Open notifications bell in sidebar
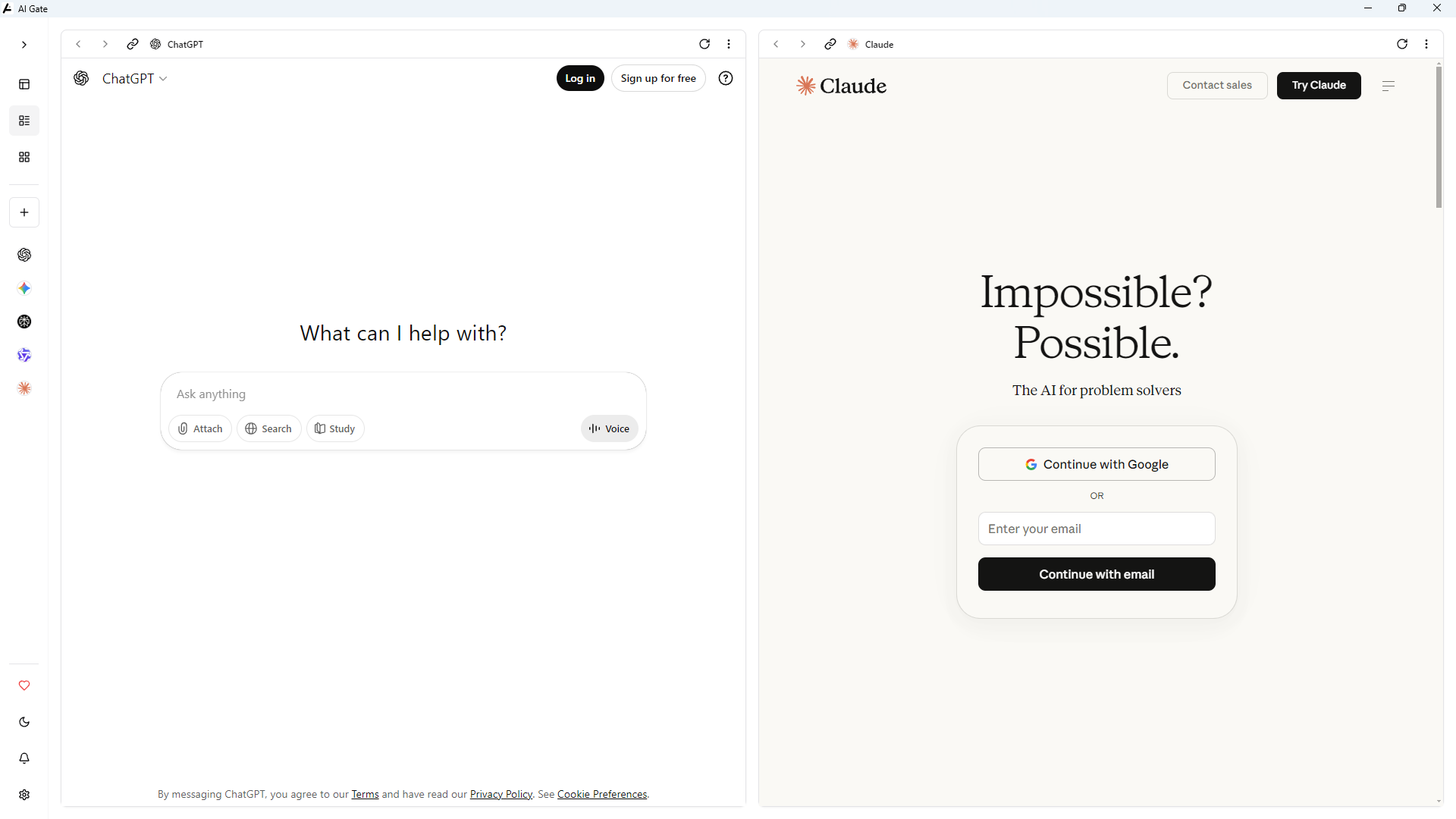This screenshot has width=1456, height=819. pos(24,758)
